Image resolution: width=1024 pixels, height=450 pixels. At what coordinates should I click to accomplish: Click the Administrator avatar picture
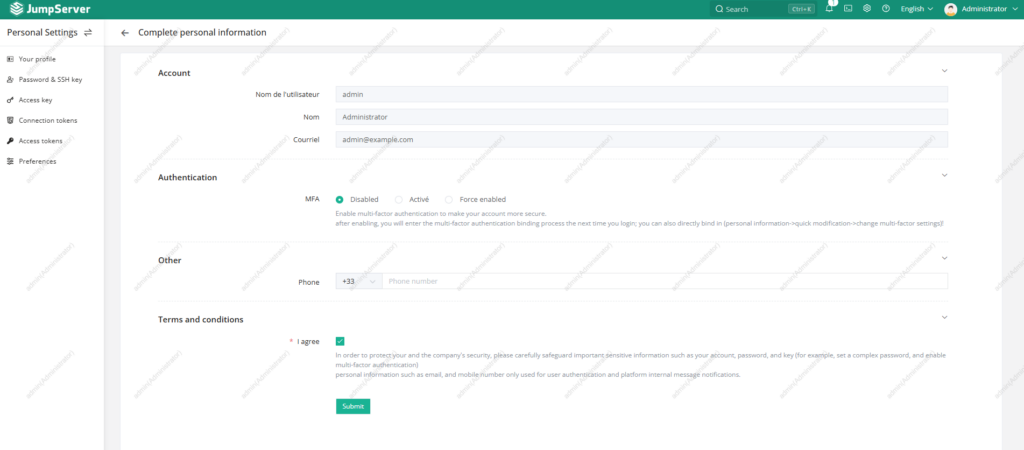950,9
